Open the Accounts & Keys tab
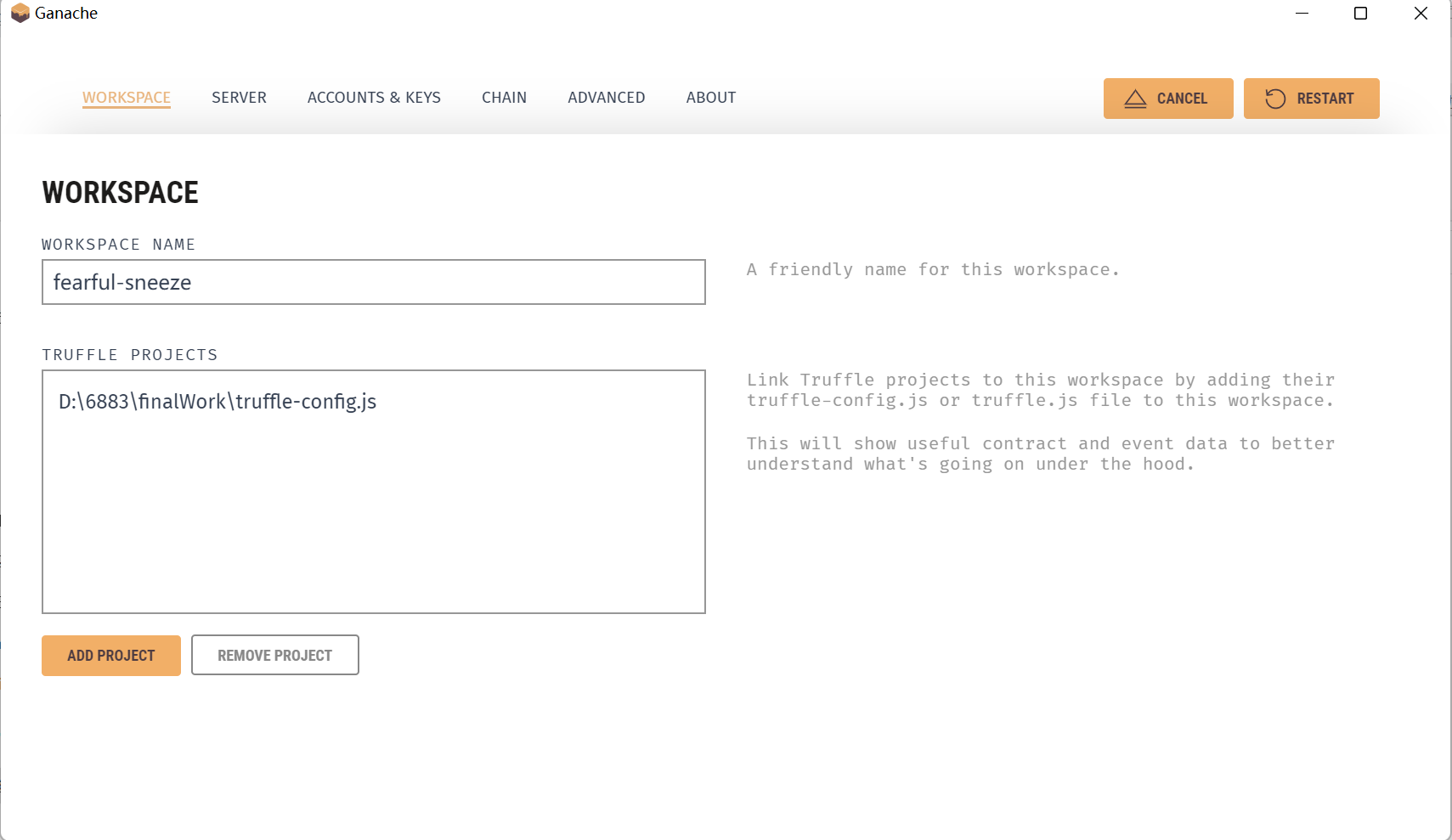 [374, 98]
